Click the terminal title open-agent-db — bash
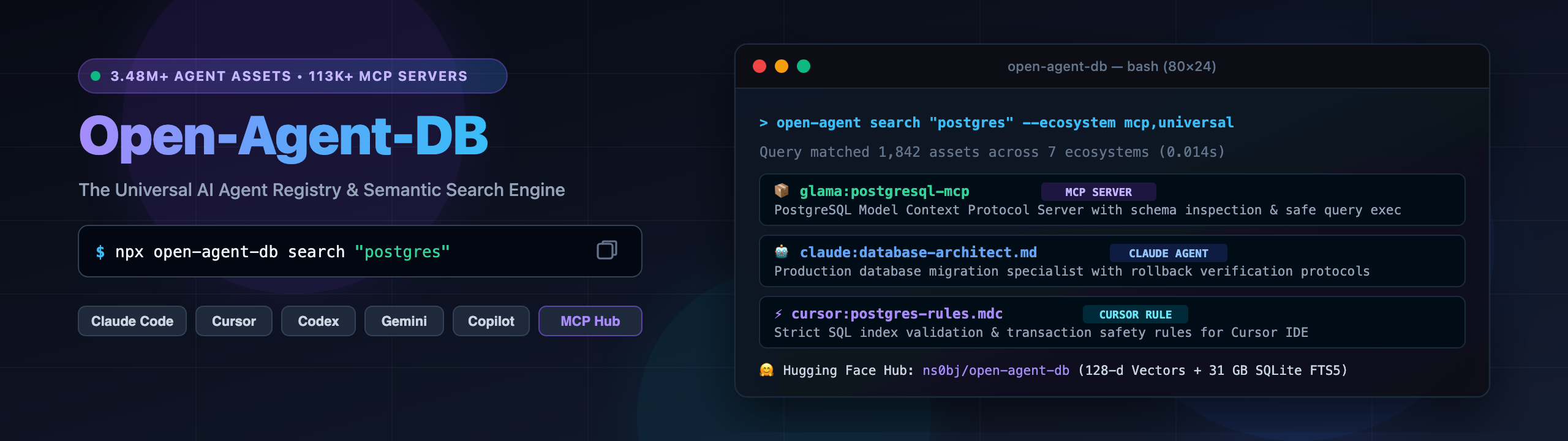Screen dimensions: 1568x441 (1112, 66)
